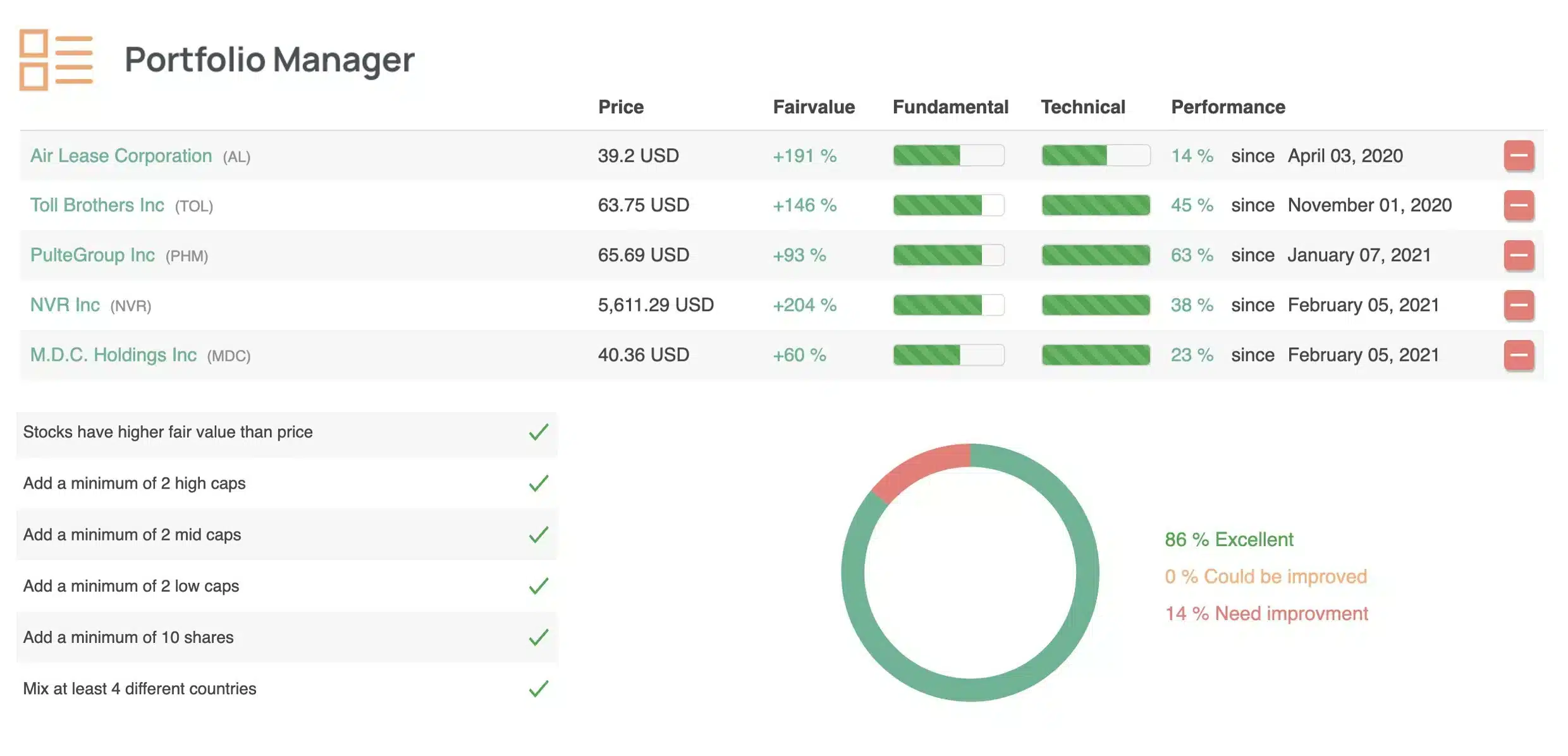Open Air Lease Corporation stock details
The height and width of the screenshot is (756, 1568).
pos(121,155)
